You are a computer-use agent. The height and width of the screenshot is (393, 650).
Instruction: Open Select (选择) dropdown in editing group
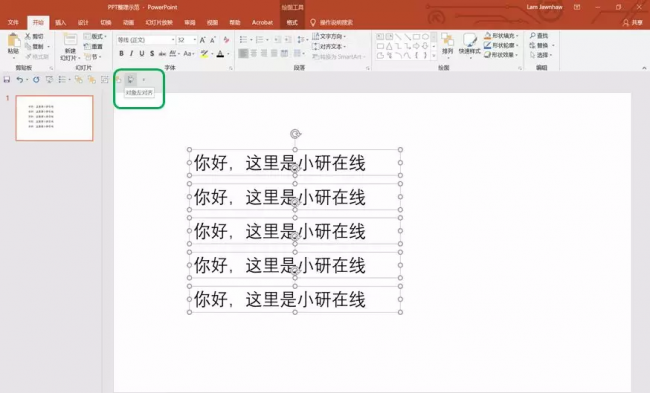pos(541,55)
